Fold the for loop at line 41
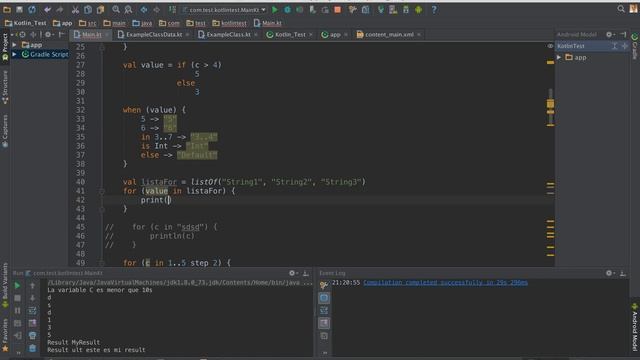The width and height of the screenshot is (640, 360). click(102, 191)
